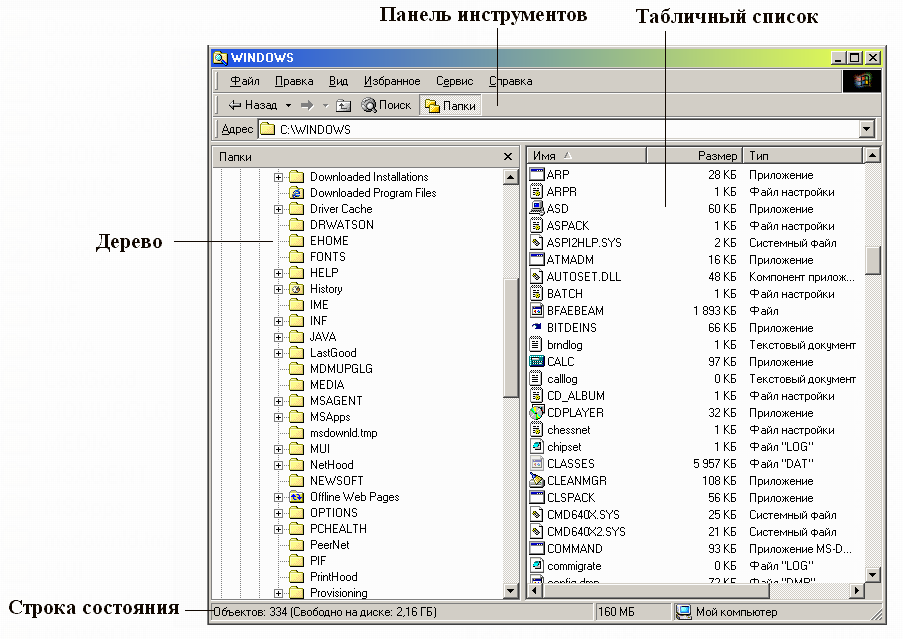Click the CLASSES DAT file icon
Viewport: 903px width, 639px height.
point(537,463)
